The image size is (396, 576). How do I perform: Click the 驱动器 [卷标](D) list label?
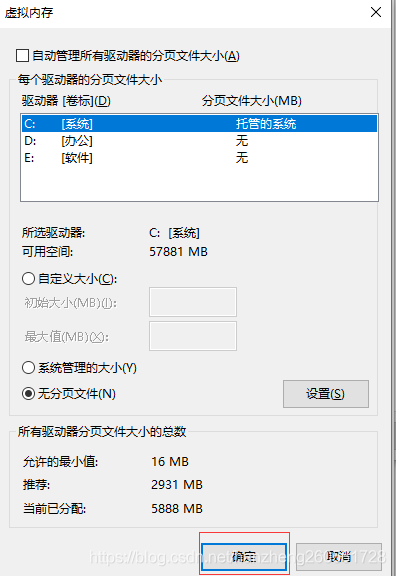pos(66,101)
